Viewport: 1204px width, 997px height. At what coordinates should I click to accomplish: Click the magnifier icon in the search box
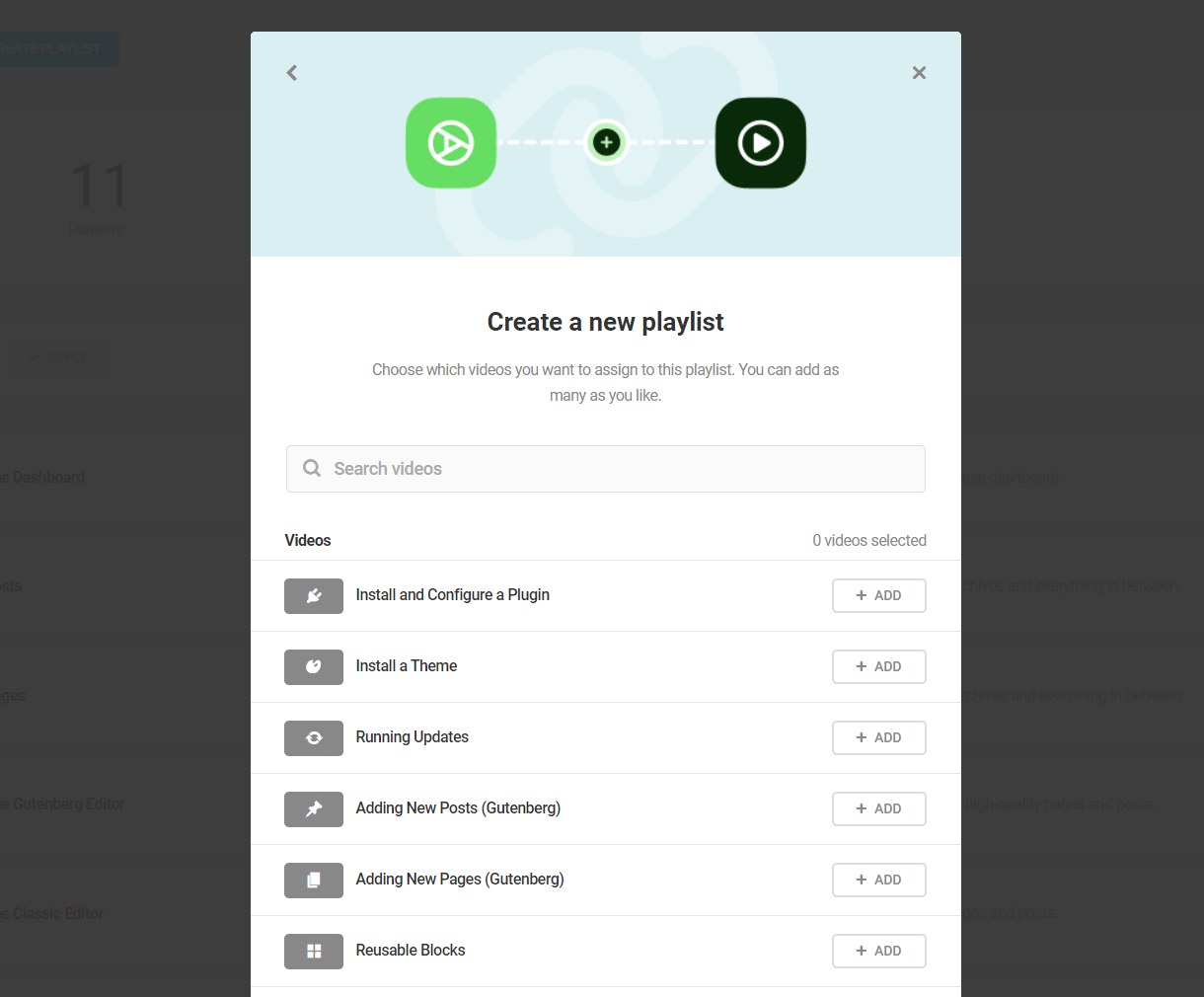pyautogui.click(x=312, y=468)
